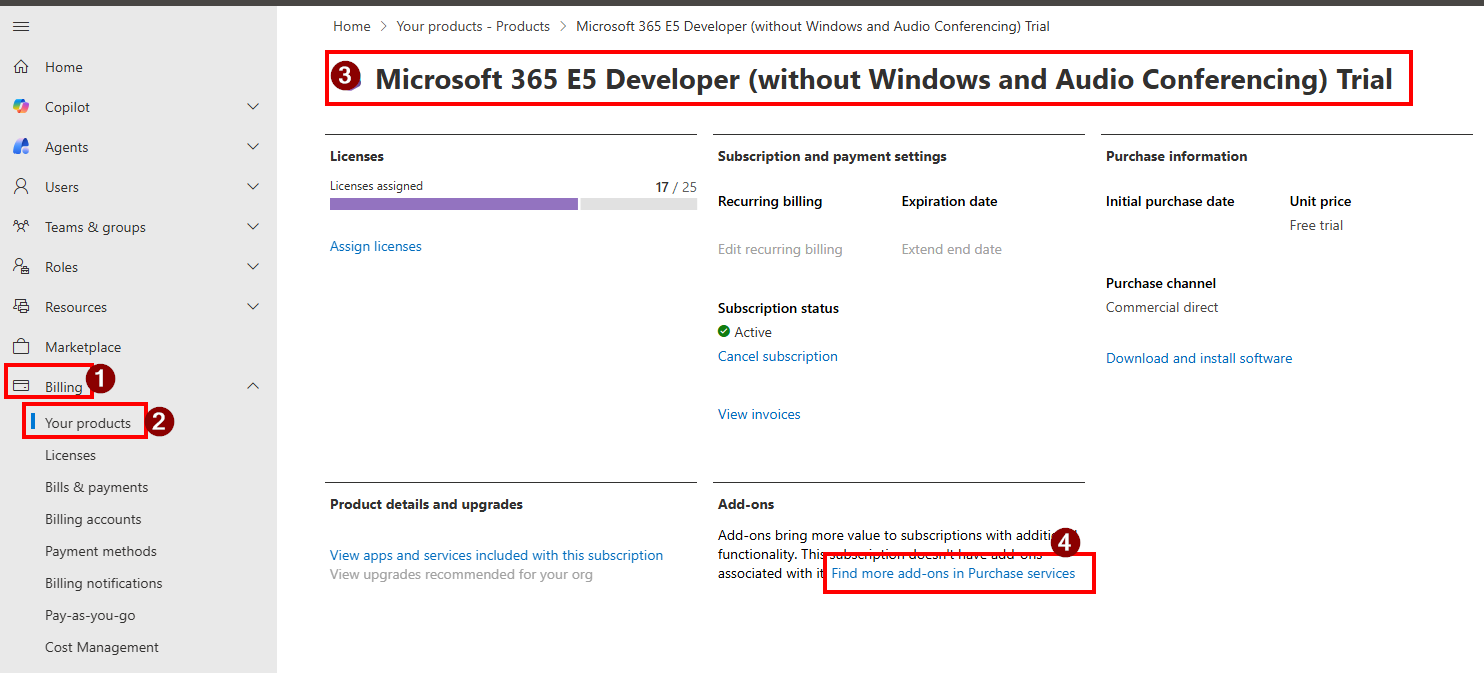Image resolution: width=1484 pixels, height=673 pixels.
Task: Click the Billing credit card icon
Action: click(21, 386)
